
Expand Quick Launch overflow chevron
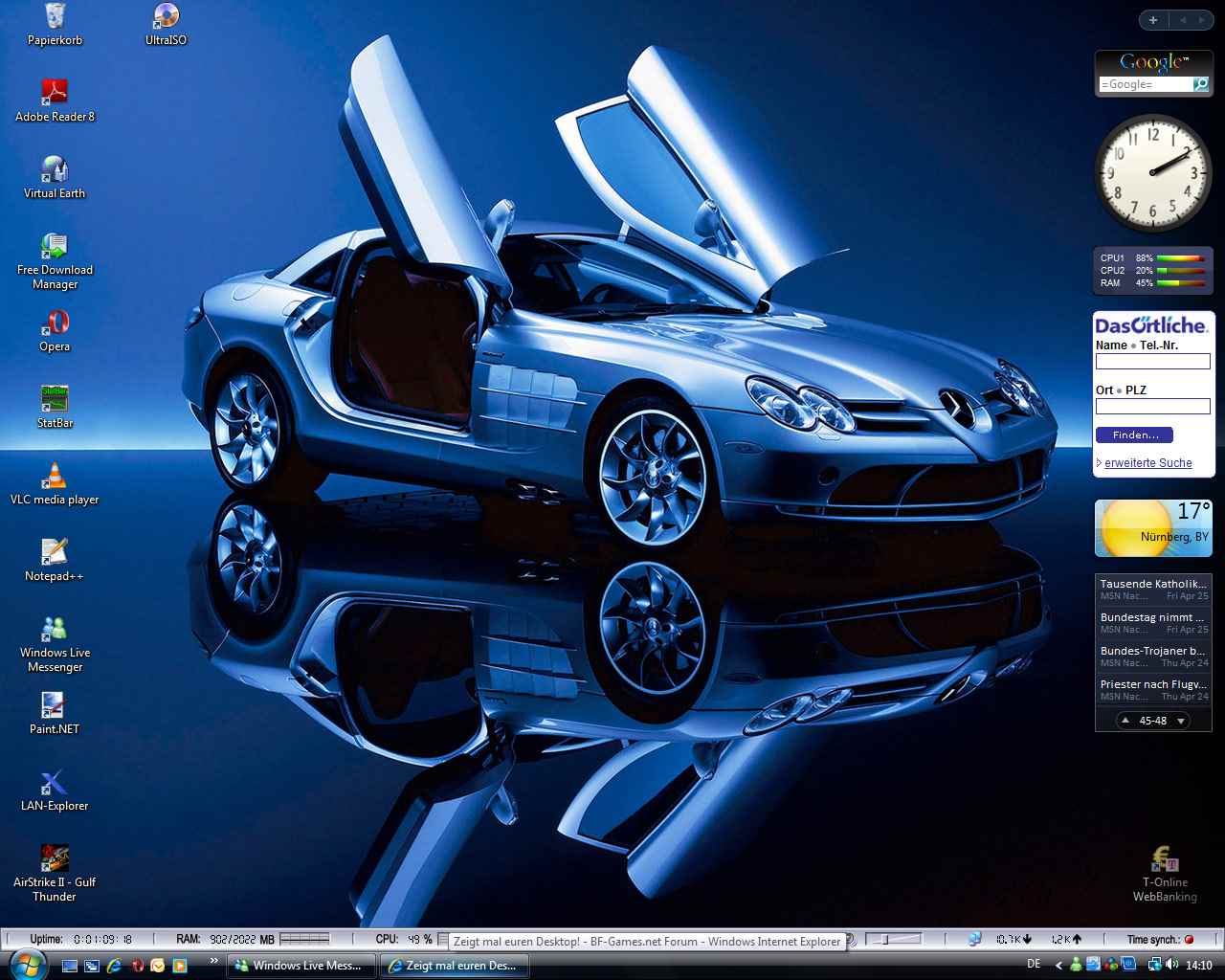click(213, 961)
